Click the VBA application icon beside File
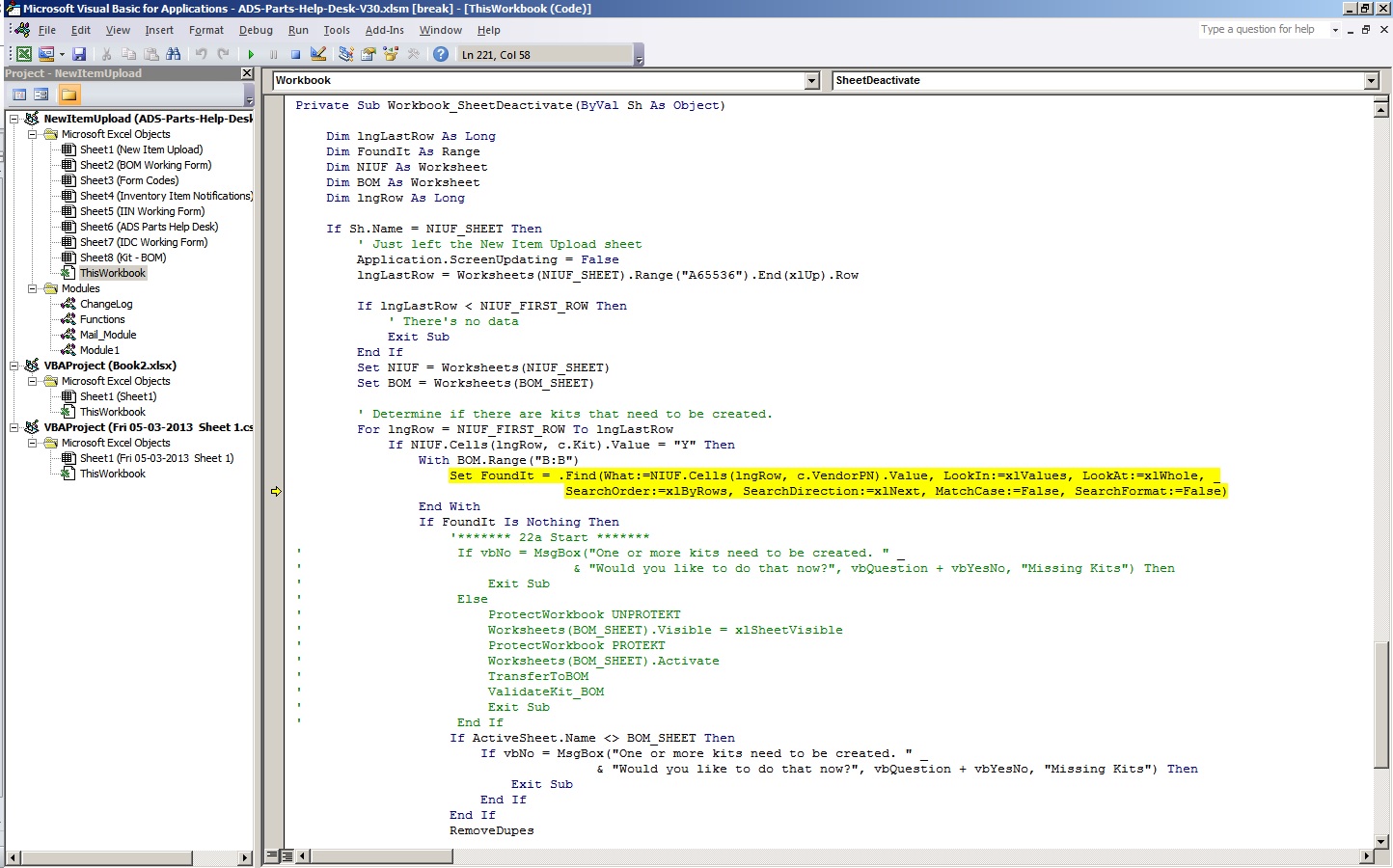The height and width of the screenshot is (868, 1393). (x=20, y=30)
